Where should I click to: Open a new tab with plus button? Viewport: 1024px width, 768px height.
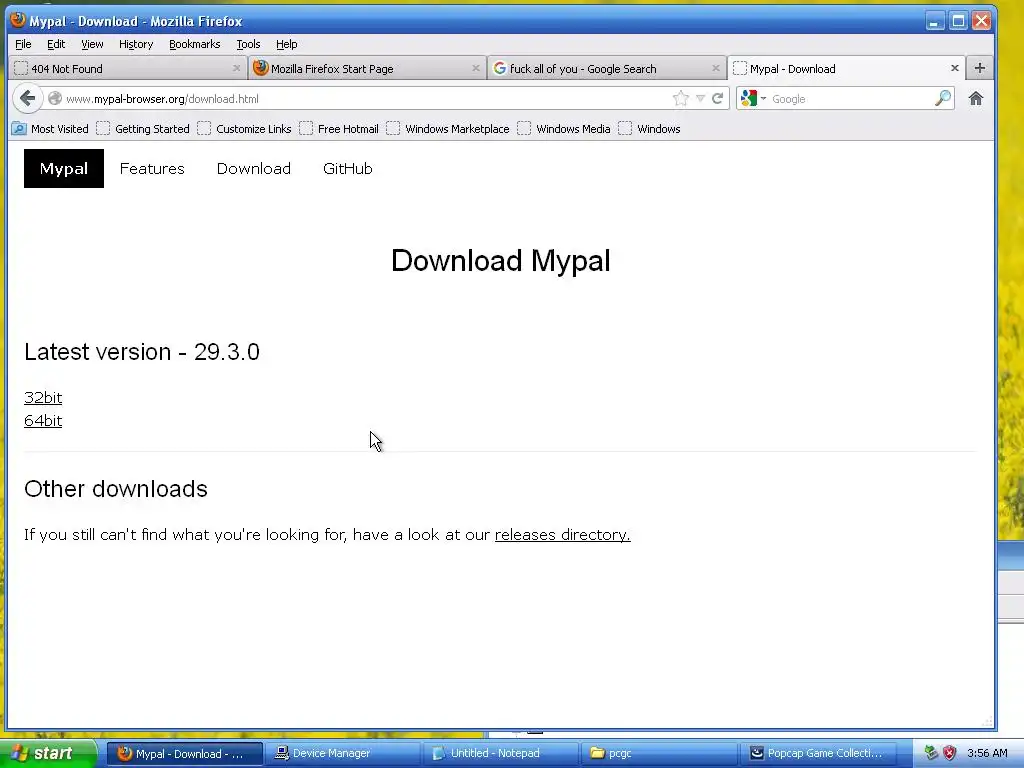point(980,68)
